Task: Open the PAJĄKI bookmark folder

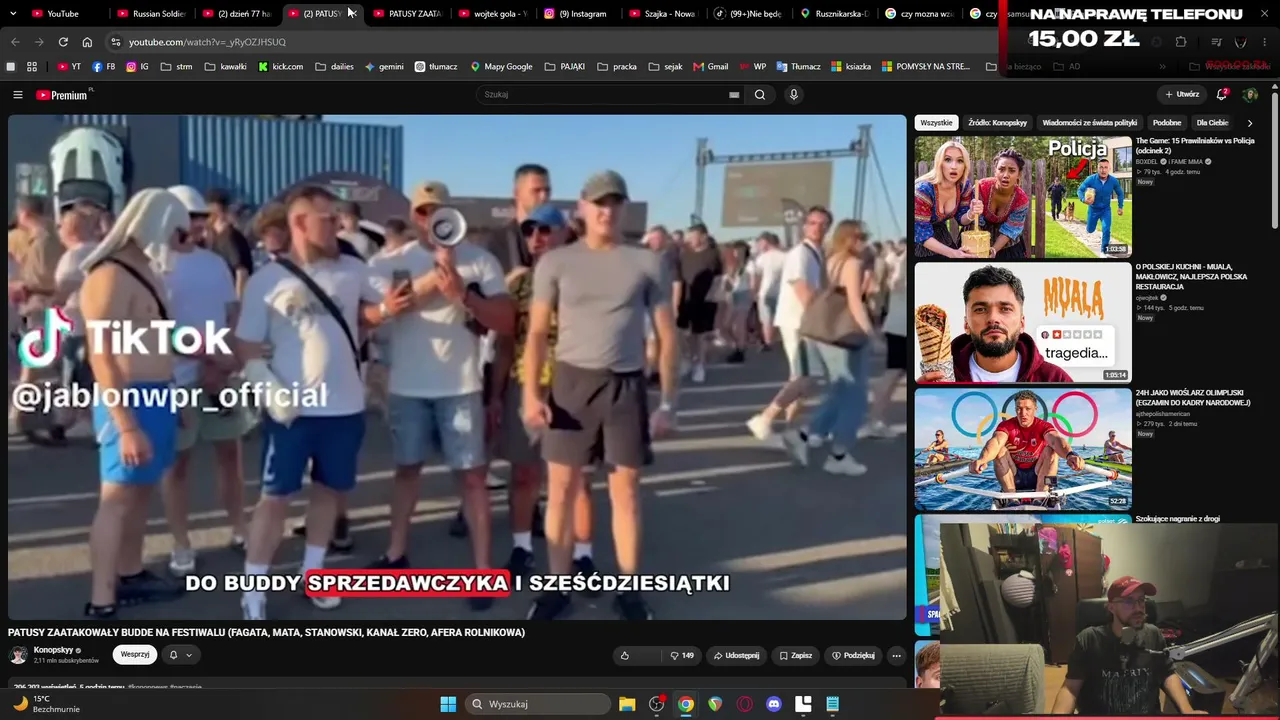Action: click(x=565, y=67)
